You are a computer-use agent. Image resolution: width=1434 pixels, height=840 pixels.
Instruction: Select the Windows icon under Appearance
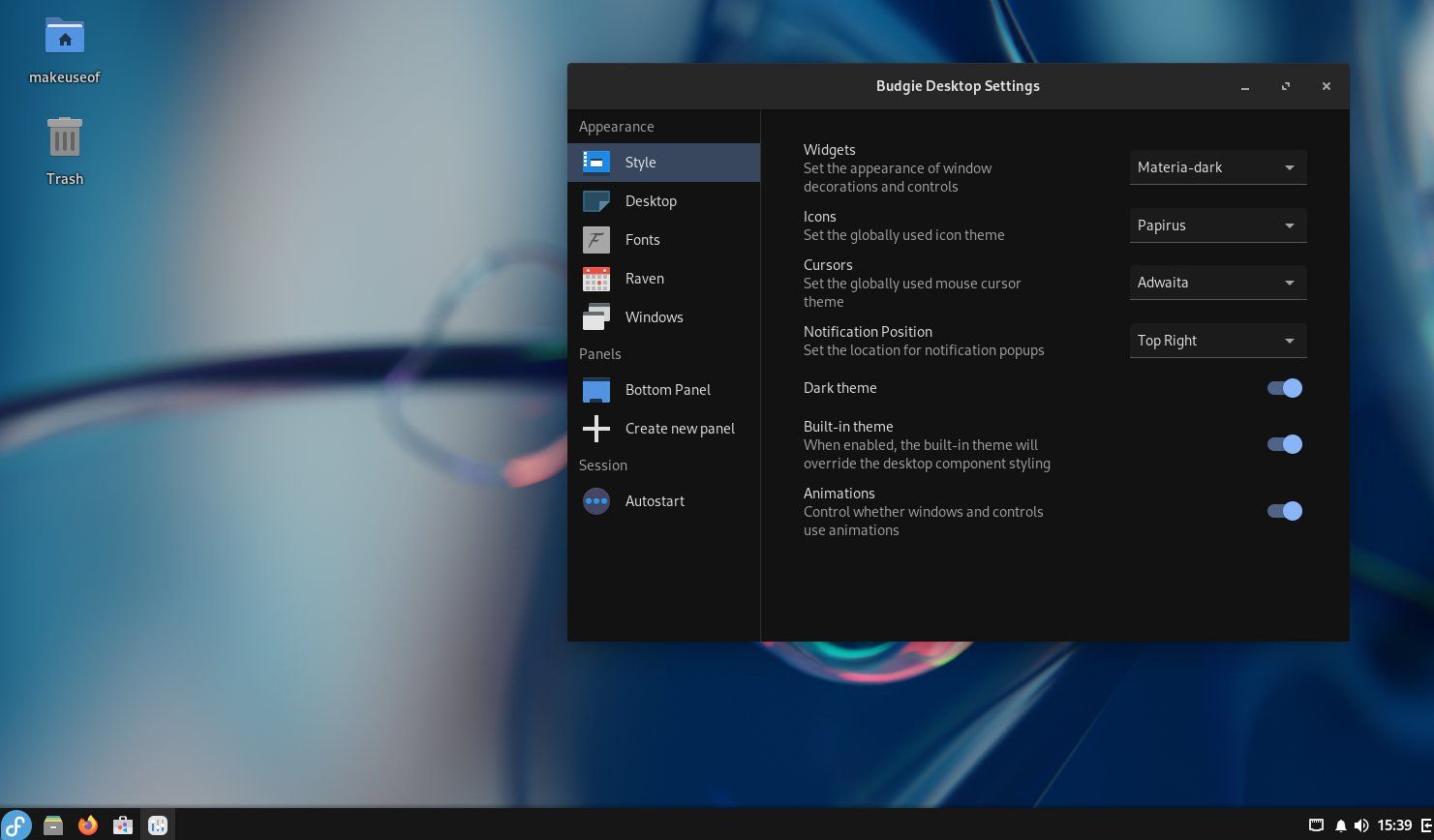595,317
